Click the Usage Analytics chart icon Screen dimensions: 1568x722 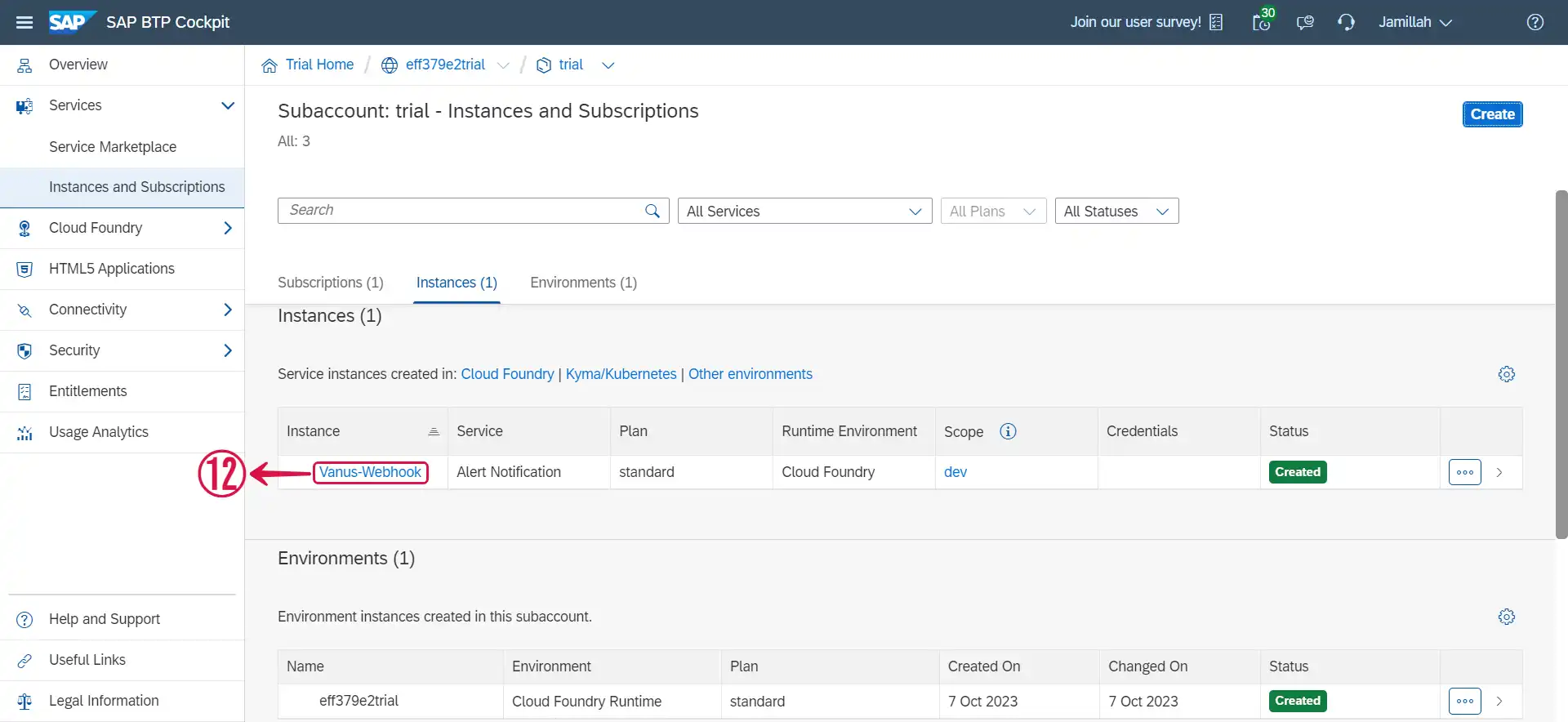(24, 433)
